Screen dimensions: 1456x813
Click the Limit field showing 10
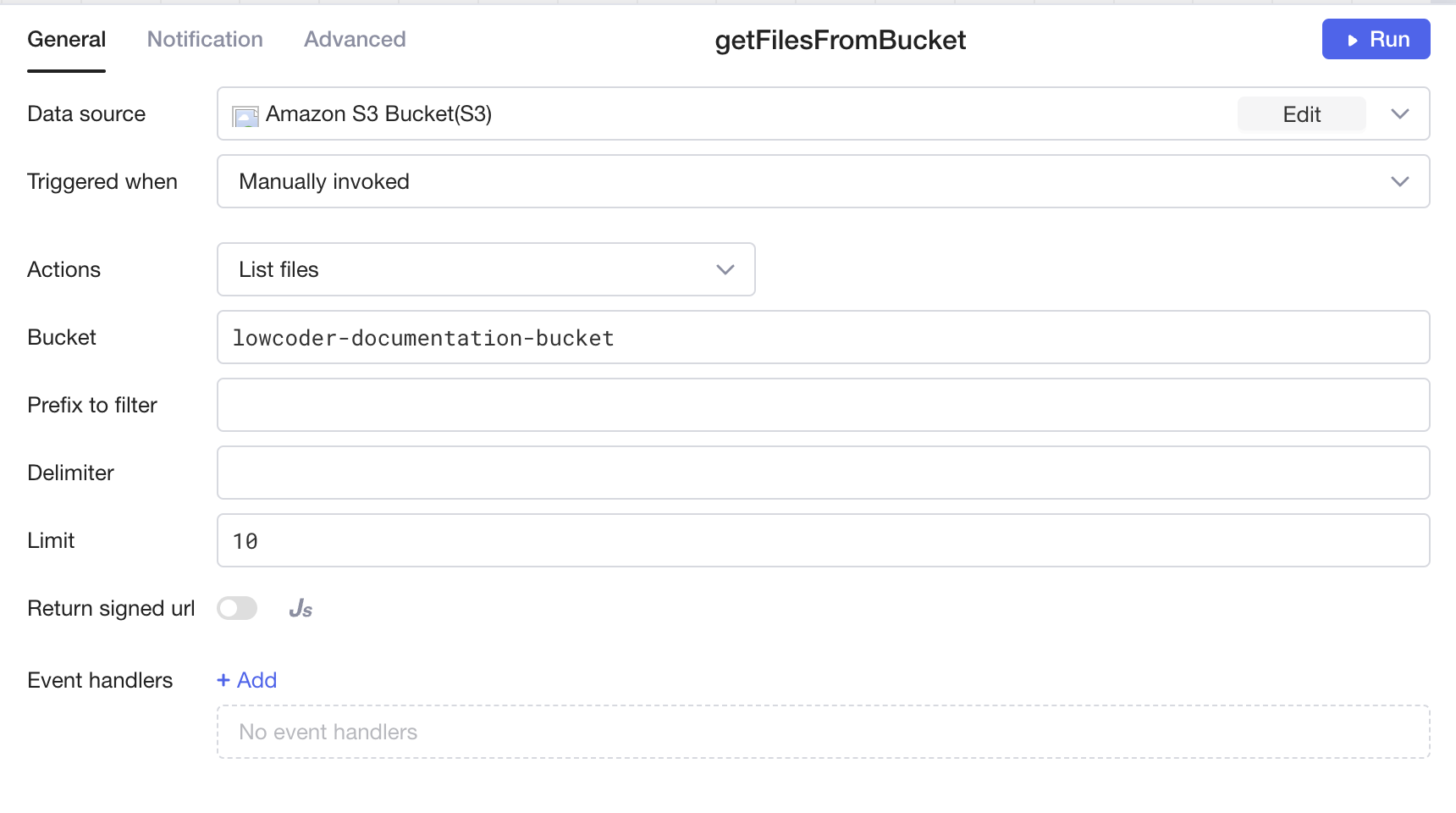click(x=823, y=540)
